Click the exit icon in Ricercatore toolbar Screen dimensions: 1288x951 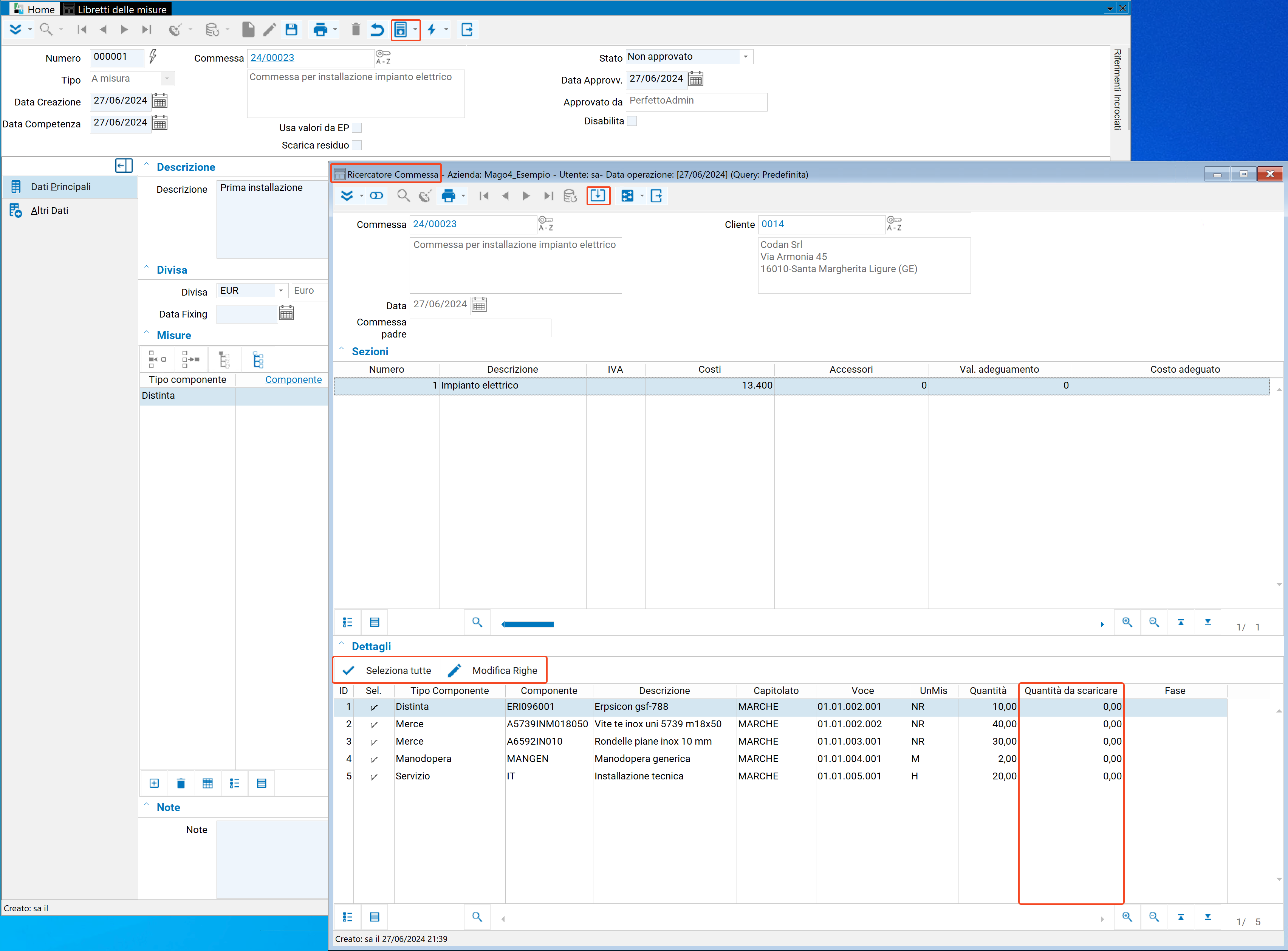point(657,196)
